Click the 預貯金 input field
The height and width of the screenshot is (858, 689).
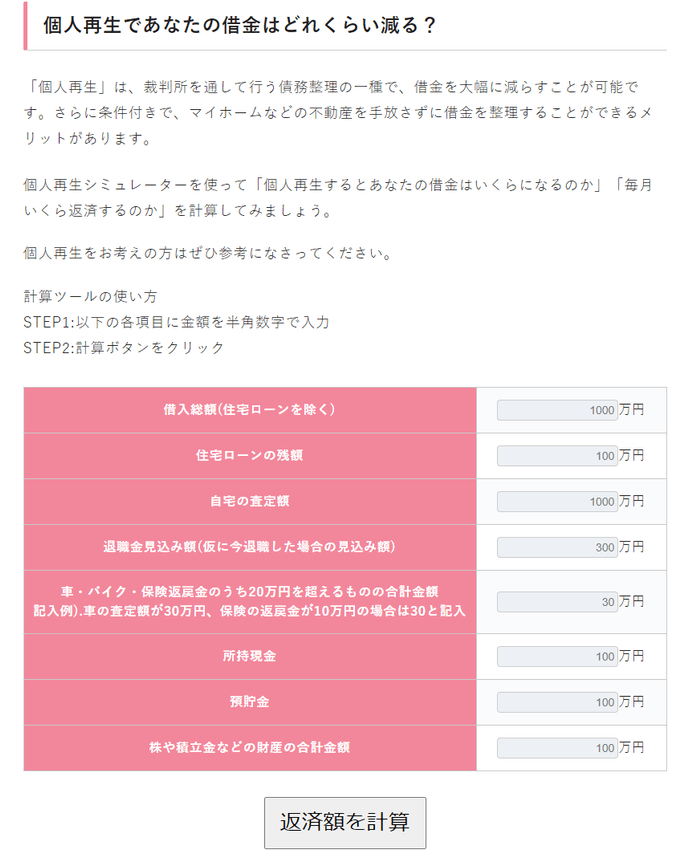point(556,702)
